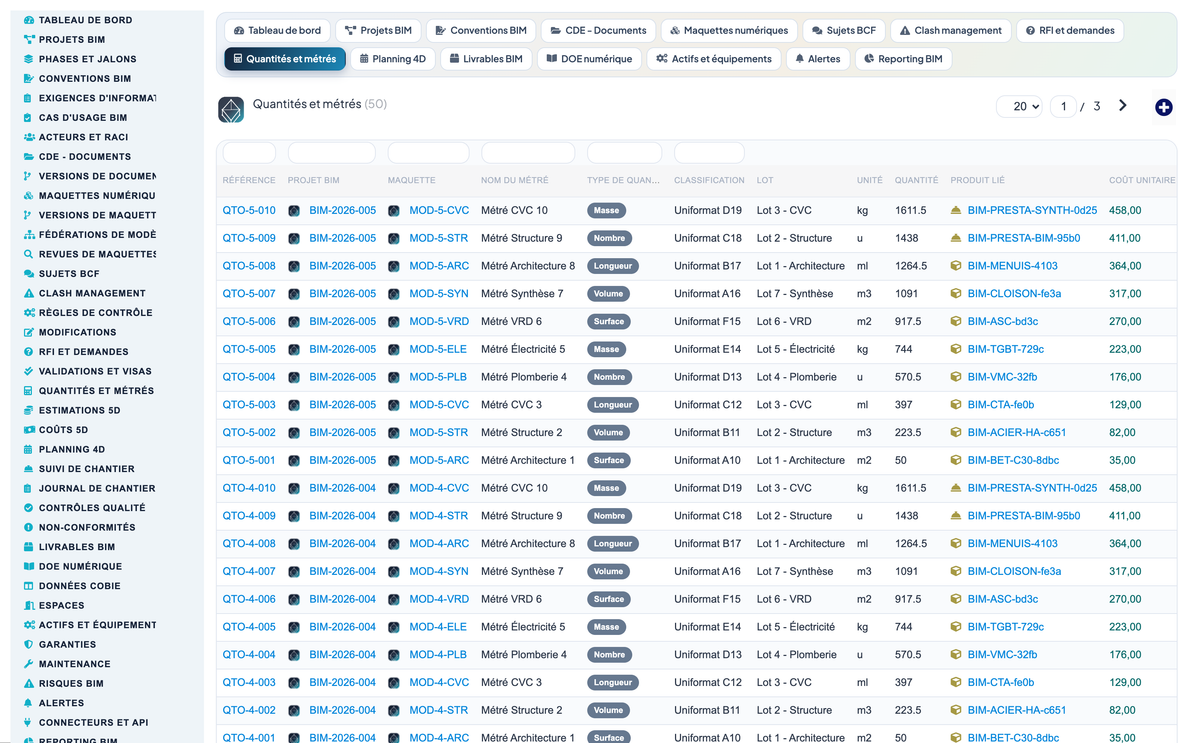1200x743 pixels.
Task: Open maquette link MOD-4-PLB
Action: [x=438, y=655]
